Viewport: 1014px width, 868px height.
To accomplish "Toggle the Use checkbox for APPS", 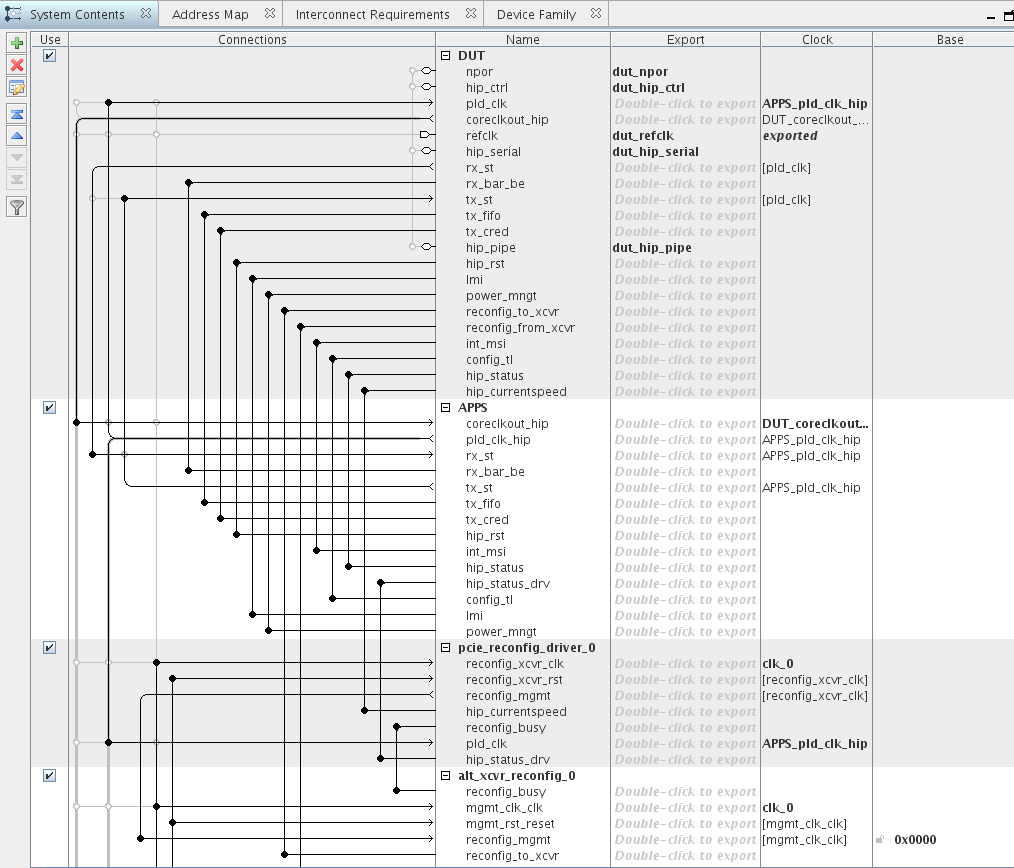I will click(49, 407).
